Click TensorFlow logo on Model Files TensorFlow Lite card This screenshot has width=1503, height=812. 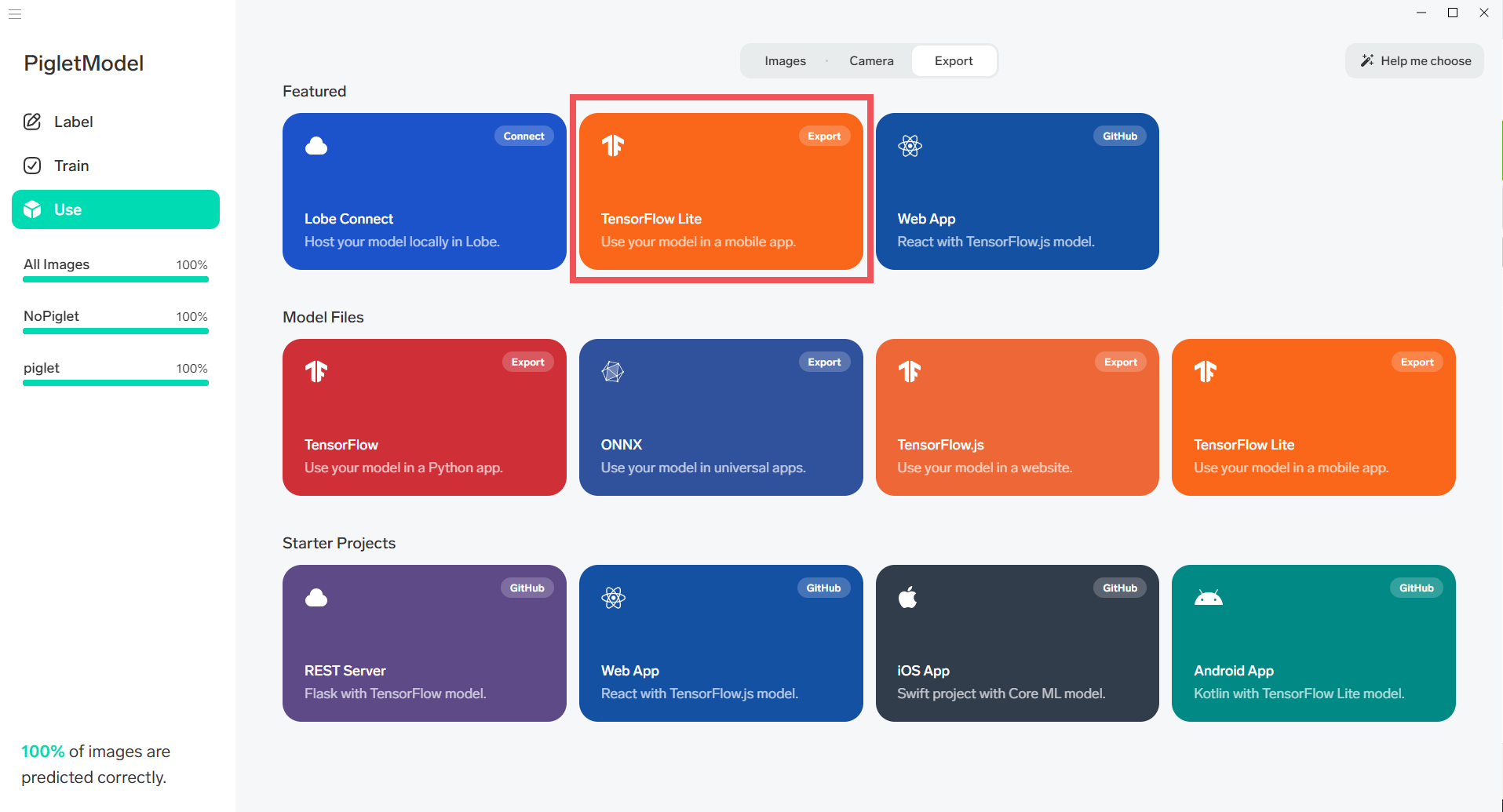click(x=1206, y=372)
